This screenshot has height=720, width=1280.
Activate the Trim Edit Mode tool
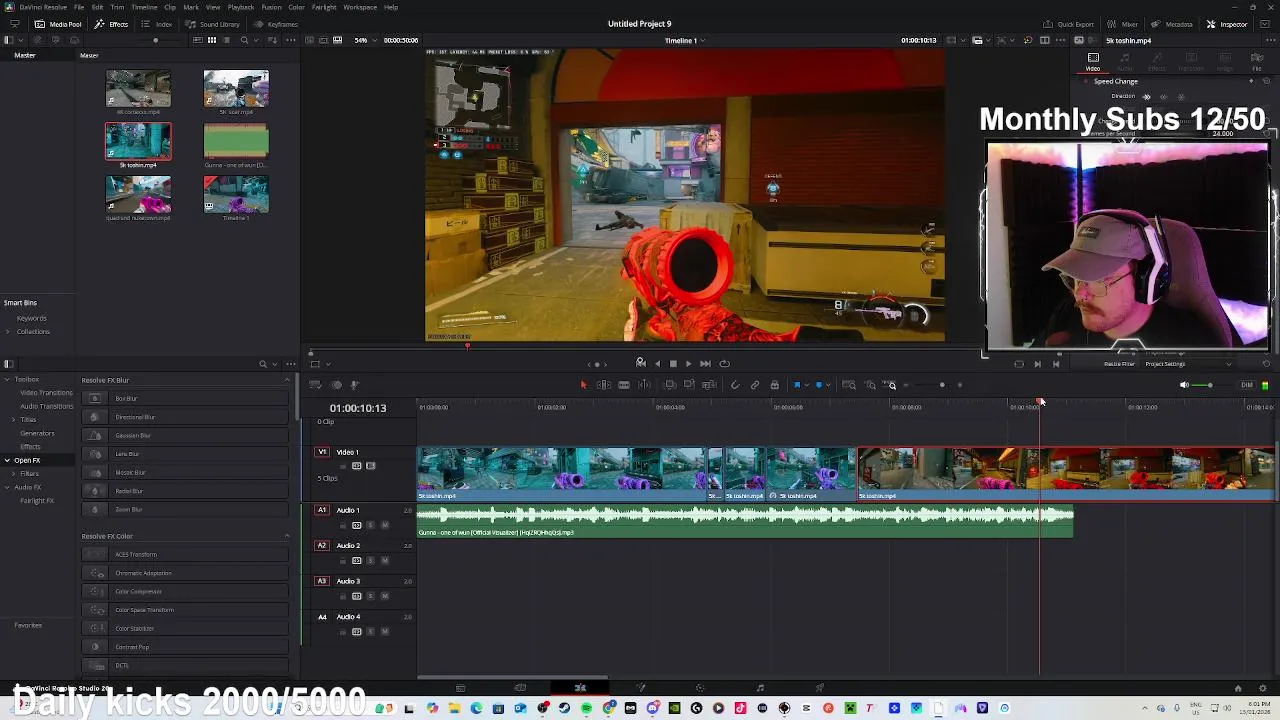click(604, 385)
